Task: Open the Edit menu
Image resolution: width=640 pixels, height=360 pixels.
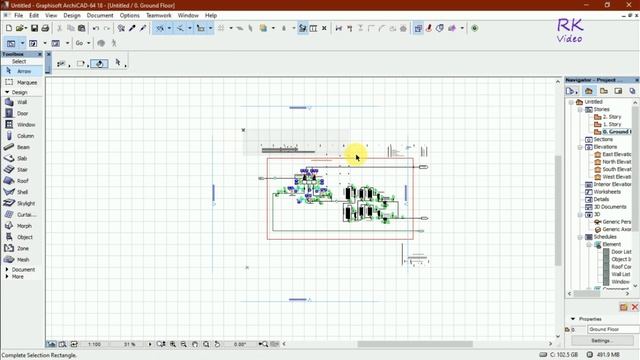Action: click(34, 15)
